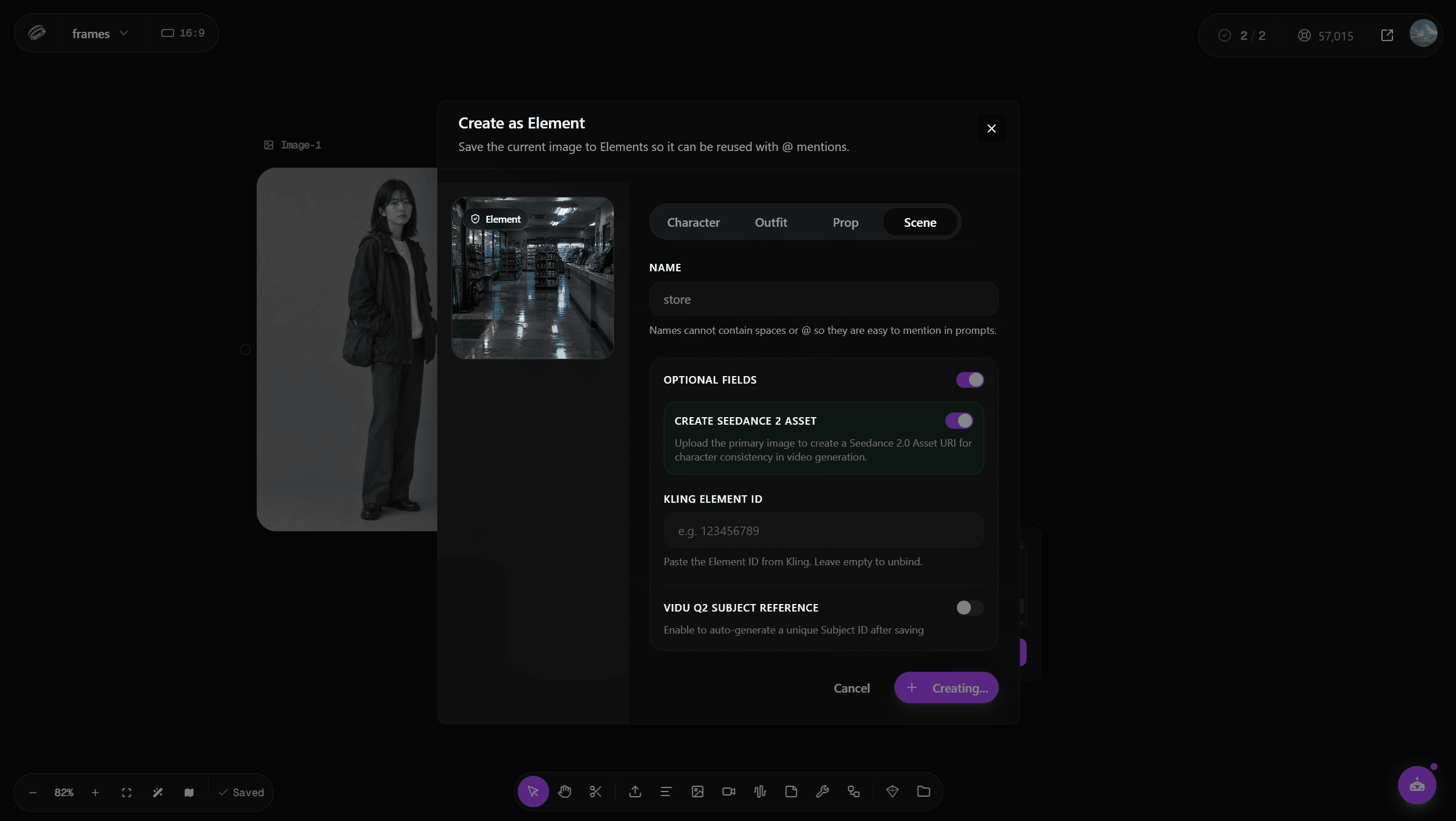Viewport: 1456px width, 821px height.
Task: Click the Creating... submit button
Action: pyautogui.click(x=946, y=688)
